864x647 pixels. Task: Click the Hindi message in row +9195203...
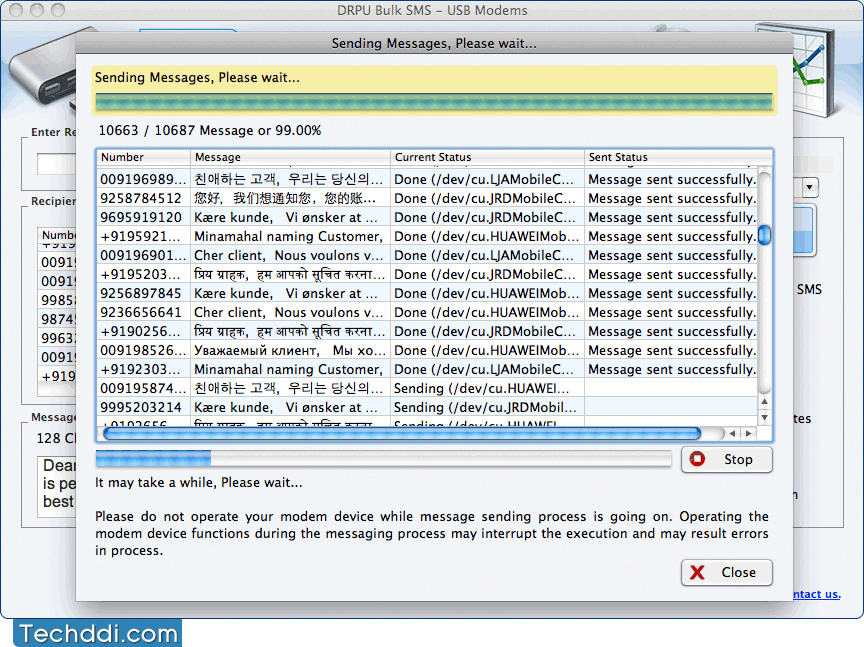click(x=290, y=274)
